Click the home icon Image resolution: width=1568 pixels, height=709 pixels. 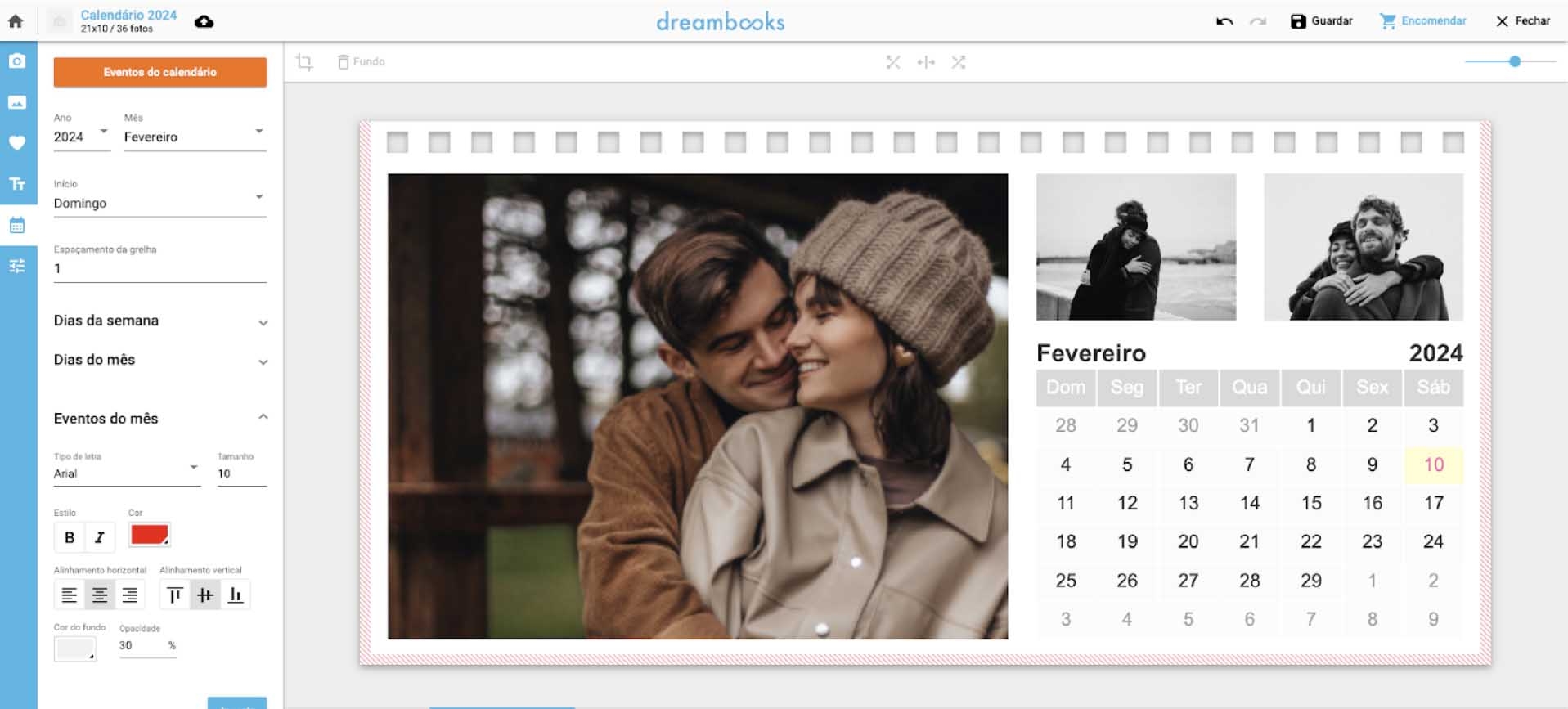coord(16,21)
